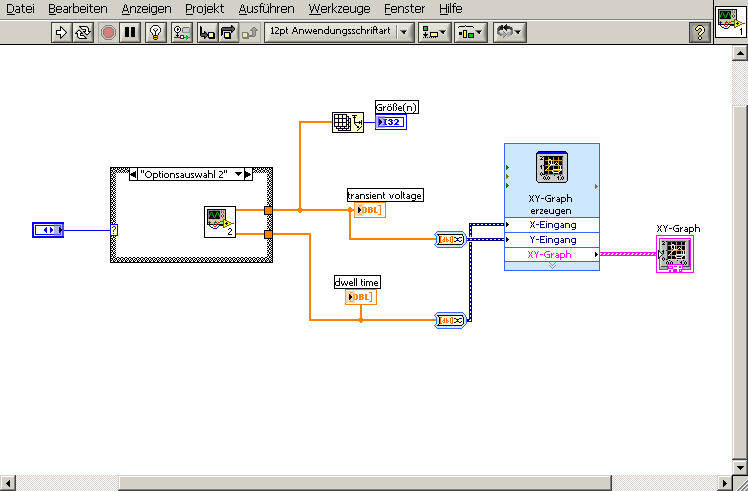The height and width of the screenshot is (491, 748).
Task: Open the Anzeigen menu
Action: pos(146,9)
